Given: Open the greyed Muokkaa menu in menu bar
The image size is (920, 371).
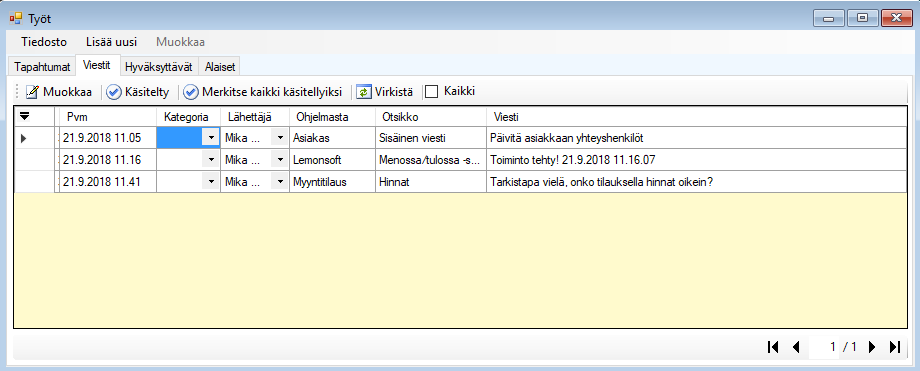Looking at the screenshot, I should point(181,42).
